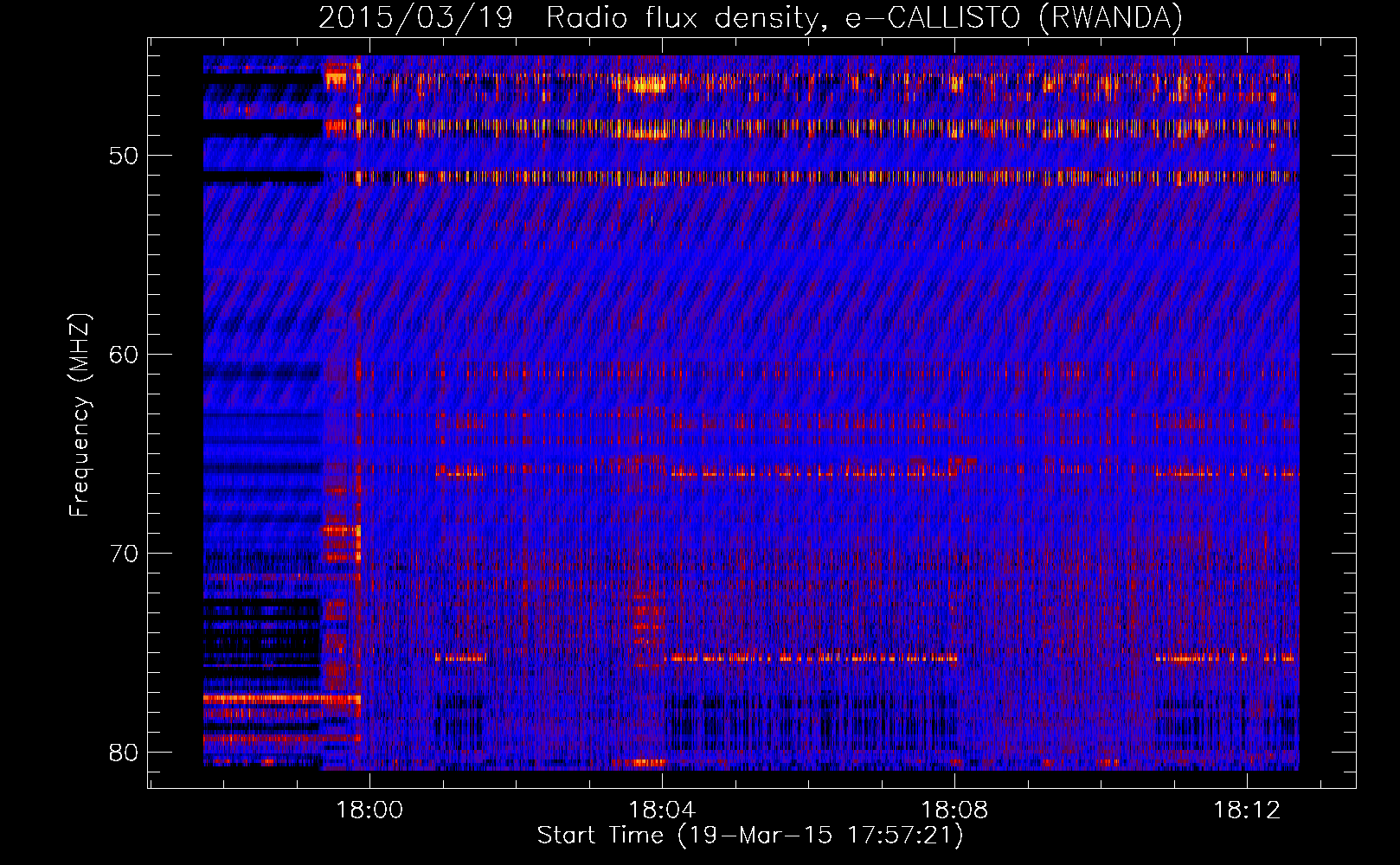The height and width of the screenshot is (865, 1400).
Task: Click the 70 frequency tick label
Action: point(124,554)
